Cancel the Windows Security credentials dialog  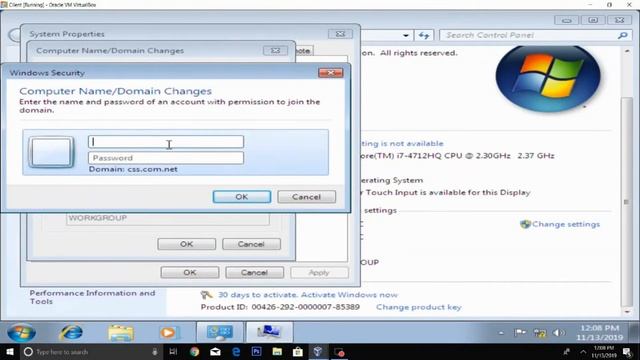coord(307,197)
